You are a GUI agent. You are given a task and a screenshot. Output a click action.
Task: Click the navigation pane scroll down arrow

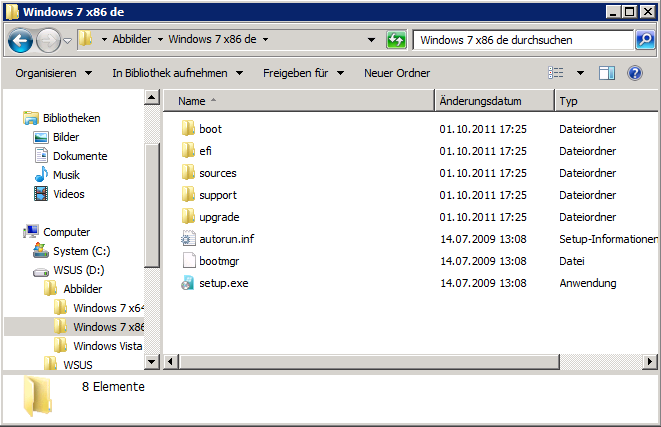152,362
